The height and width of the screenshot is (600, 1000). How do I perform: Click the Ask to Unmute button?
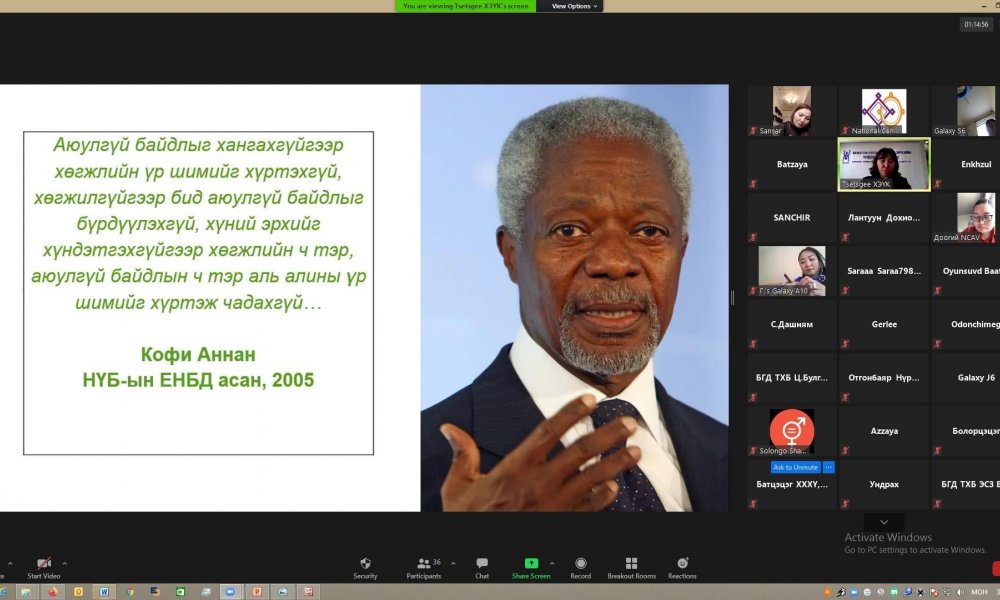pos(795,467)
